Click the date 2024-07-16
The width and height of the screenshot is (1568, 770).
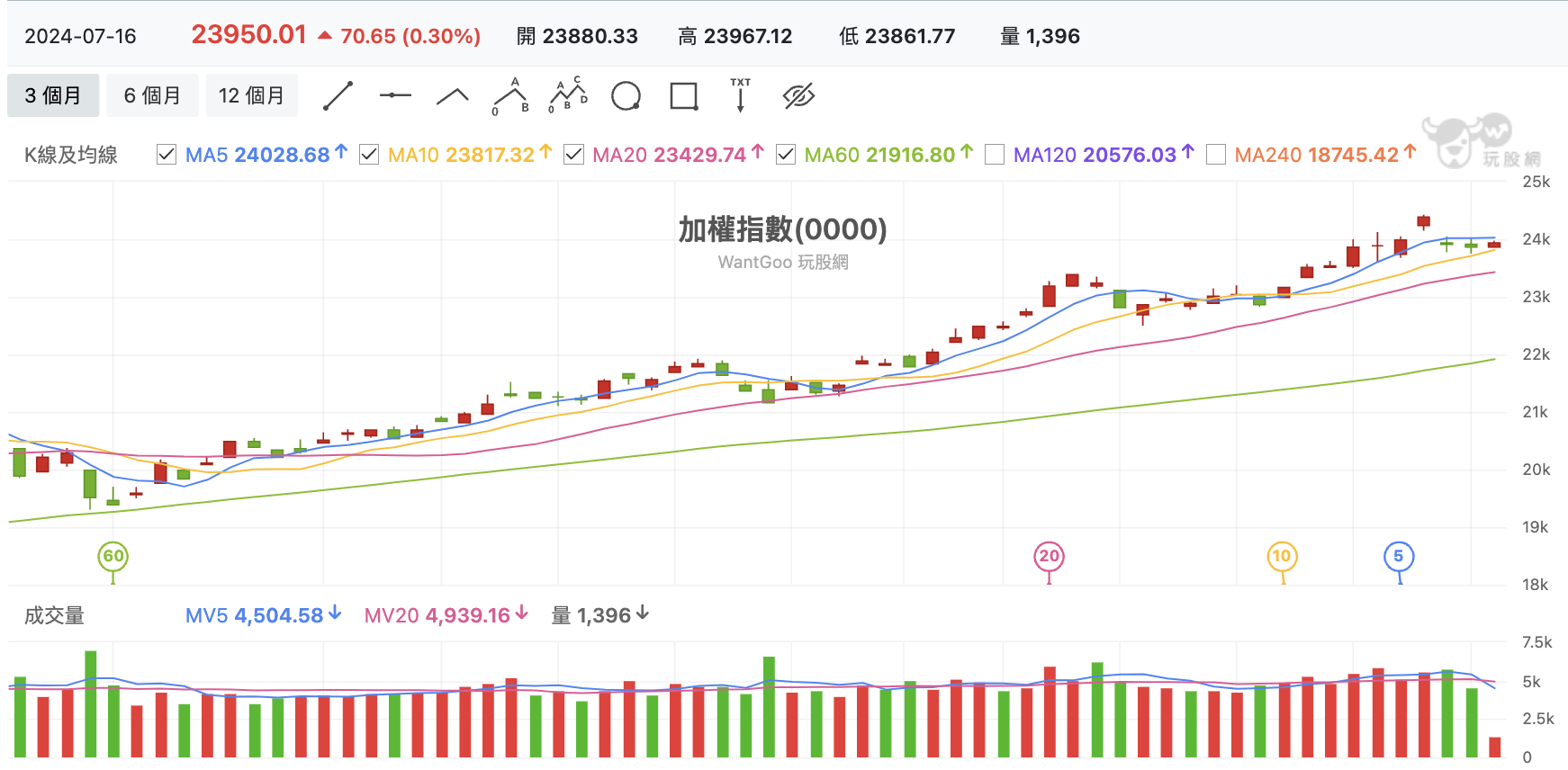80,36
